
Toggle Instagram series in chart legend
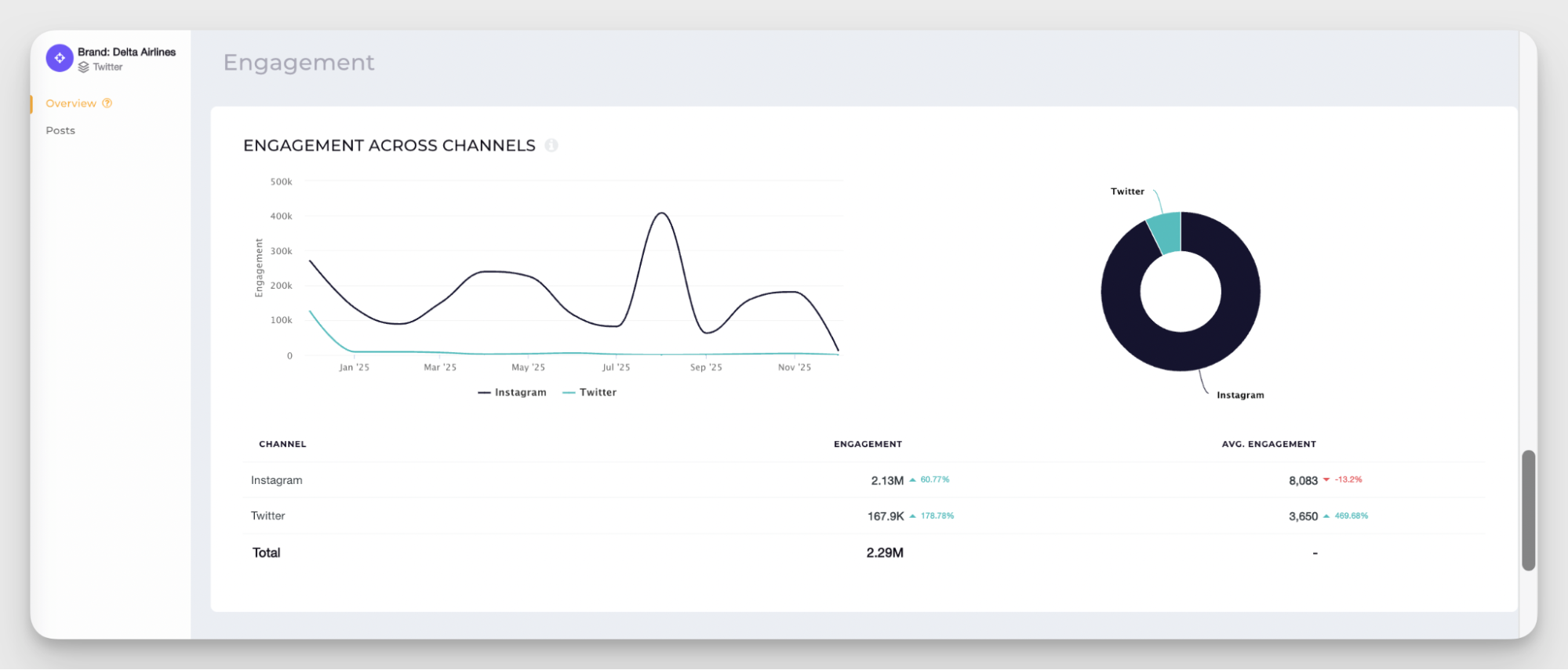click(512, 392)
